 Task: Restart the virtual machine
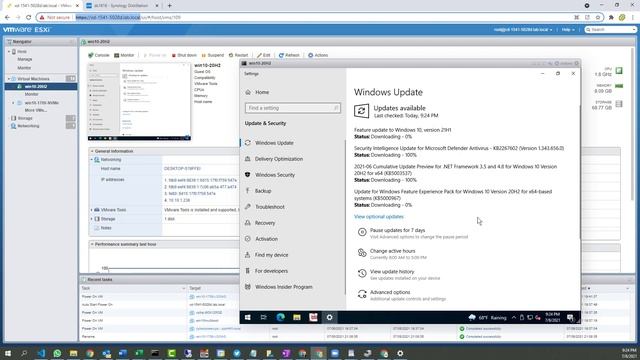pyautogui.click(x=238, y=55)
